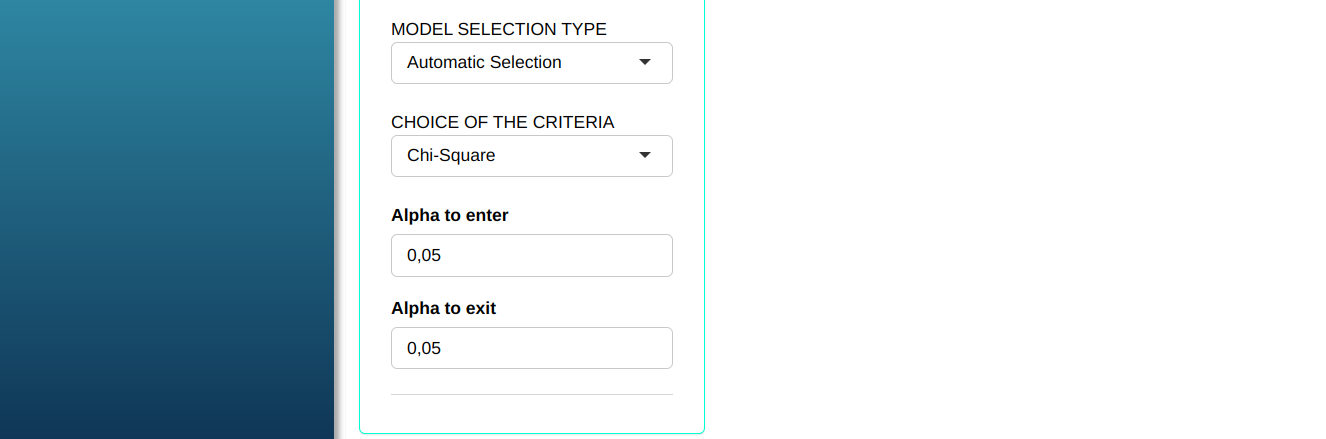
Task: Click the CHOICE OF THE CRITERIA label
Action: 502,122
